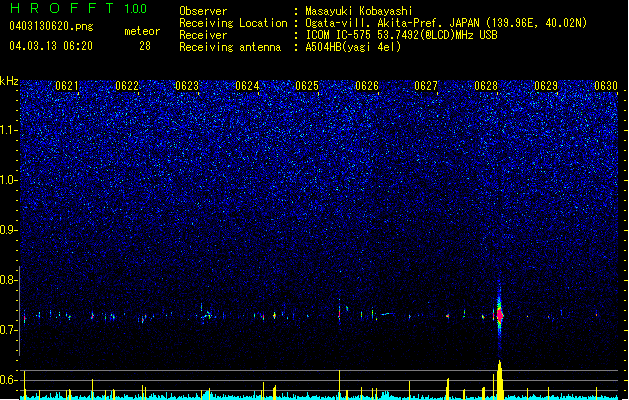This screenshot has width=629, height=400.
Task: Click the 0623 time marker
Action: (x=187, y=85)
